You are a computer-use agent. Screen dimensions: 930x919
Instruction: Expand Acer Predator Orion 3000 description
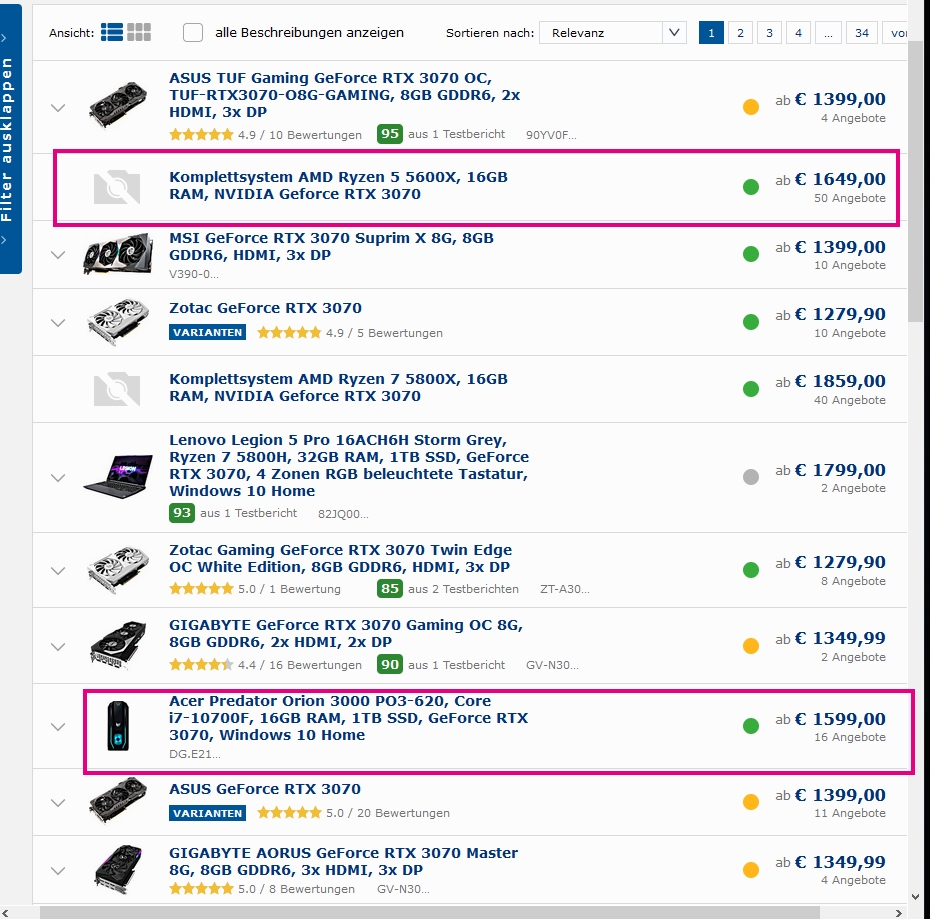pos(58,727)
